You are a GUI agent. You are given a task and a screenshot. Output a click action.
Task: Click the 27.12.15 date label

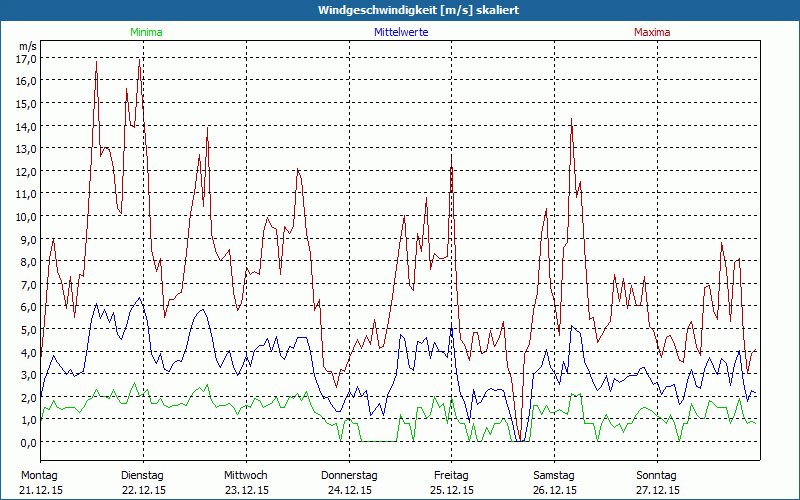(x=657, y=490)
